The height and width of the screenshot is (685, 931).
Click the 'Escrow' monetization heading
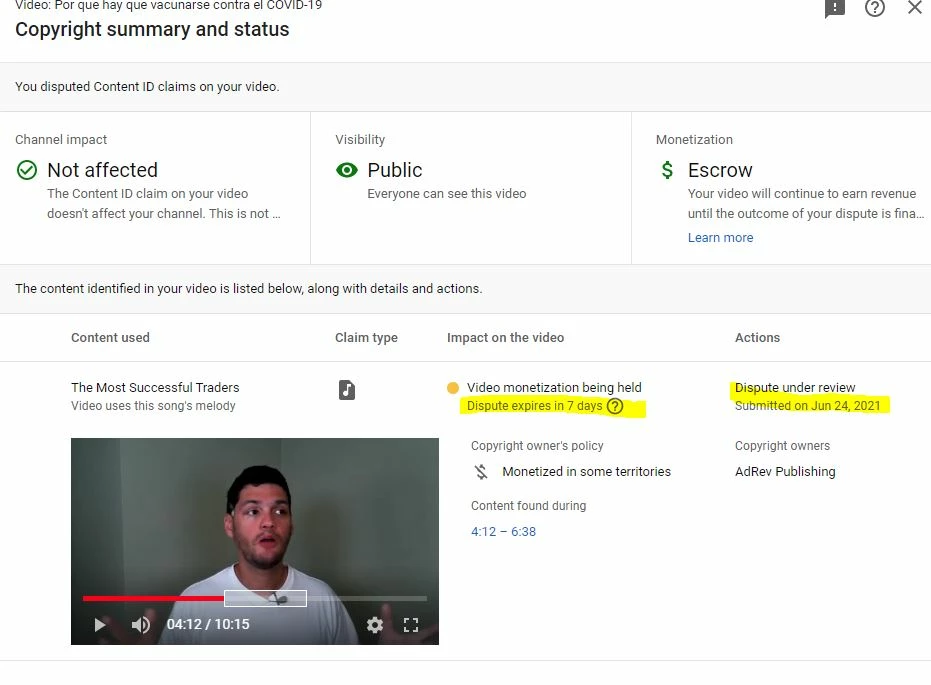point(720,170)
